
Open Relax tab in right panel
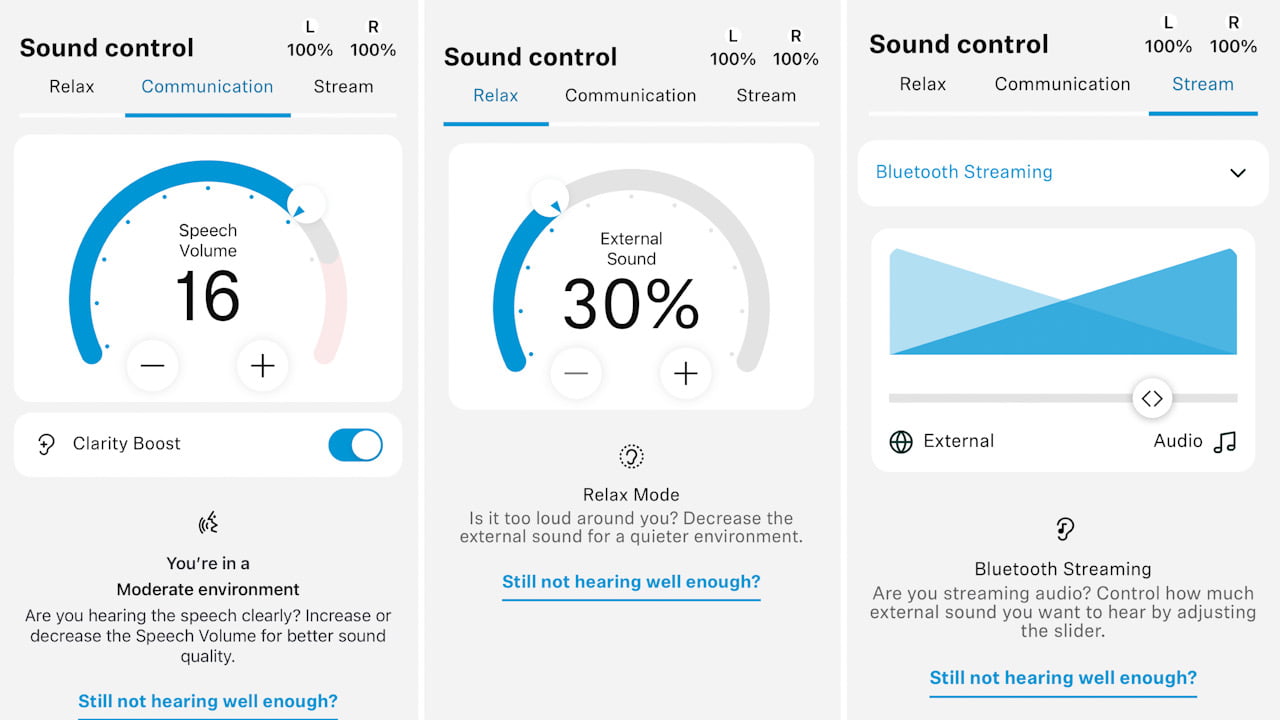click(922, 84)
